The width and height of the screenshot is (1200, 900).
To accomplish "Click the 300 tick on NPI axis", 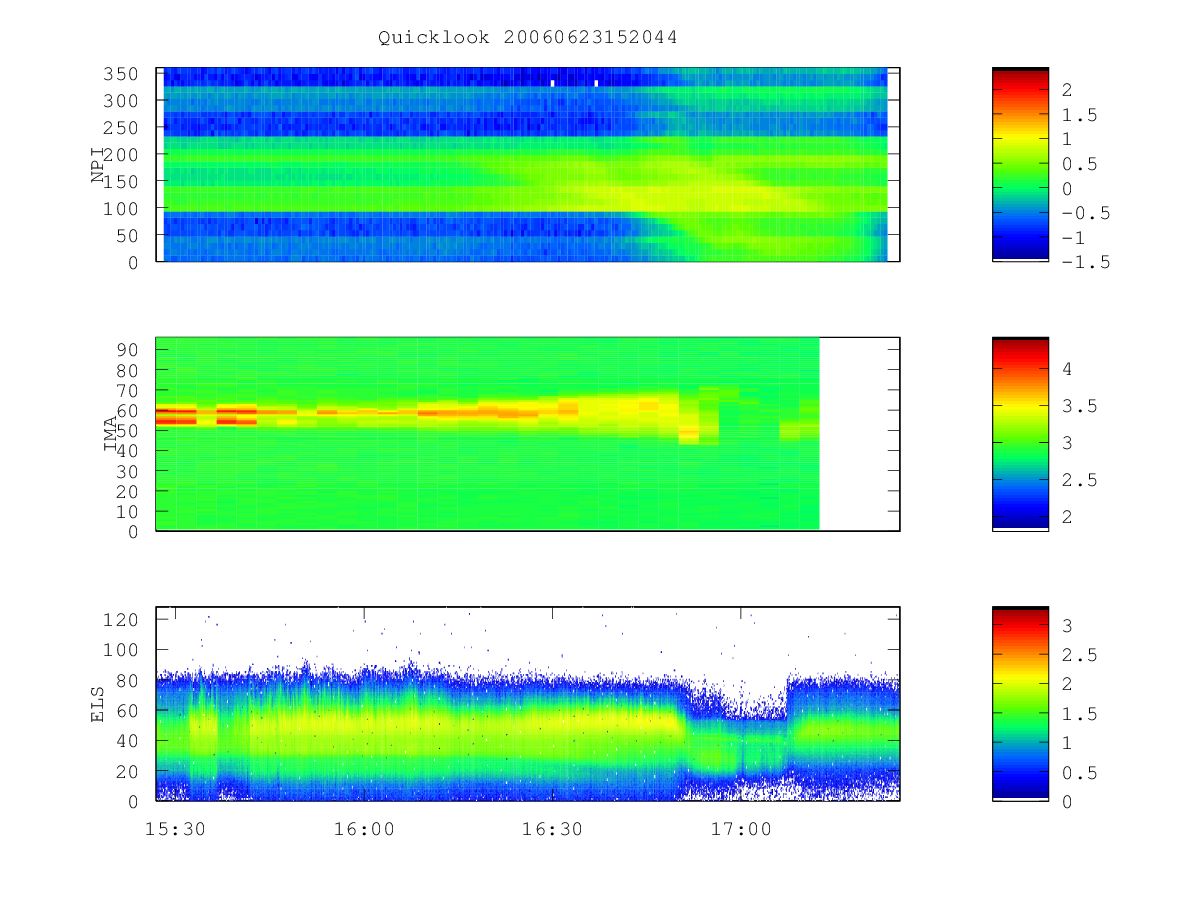I will click(123, 101).
